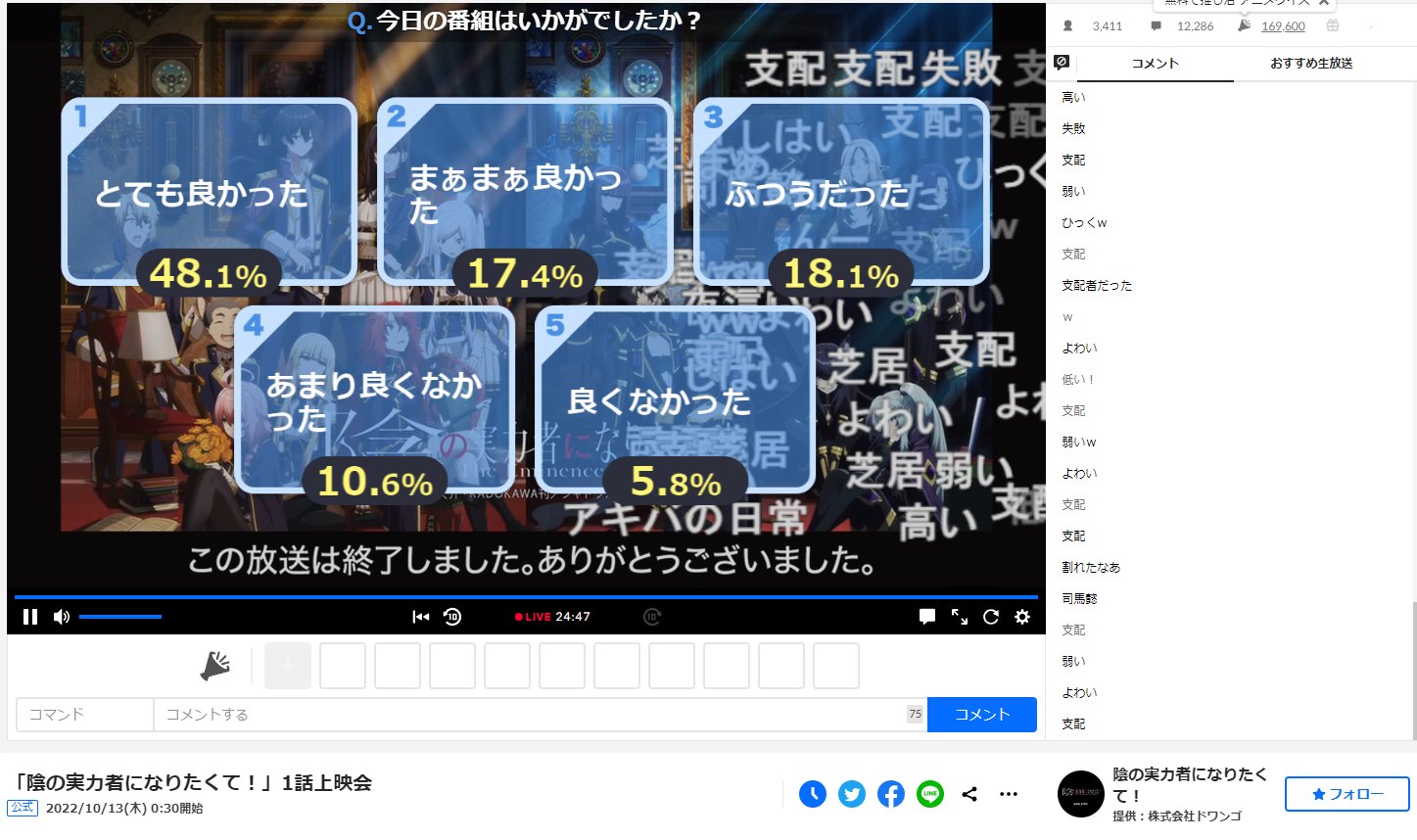Pause the live stream playback
The image size is (1417, 840).
[x=30, y=617]
